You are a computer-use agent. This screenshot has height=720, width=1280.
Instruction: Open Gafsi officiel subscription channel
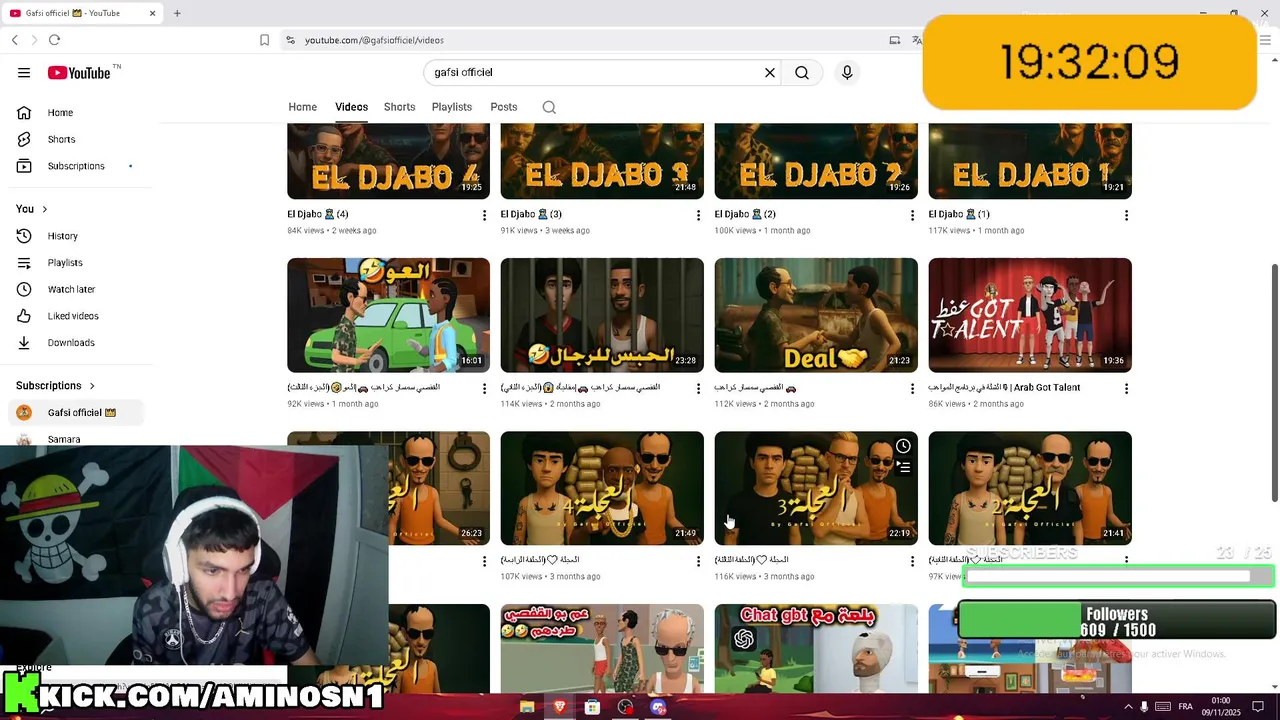click(77, 412)
